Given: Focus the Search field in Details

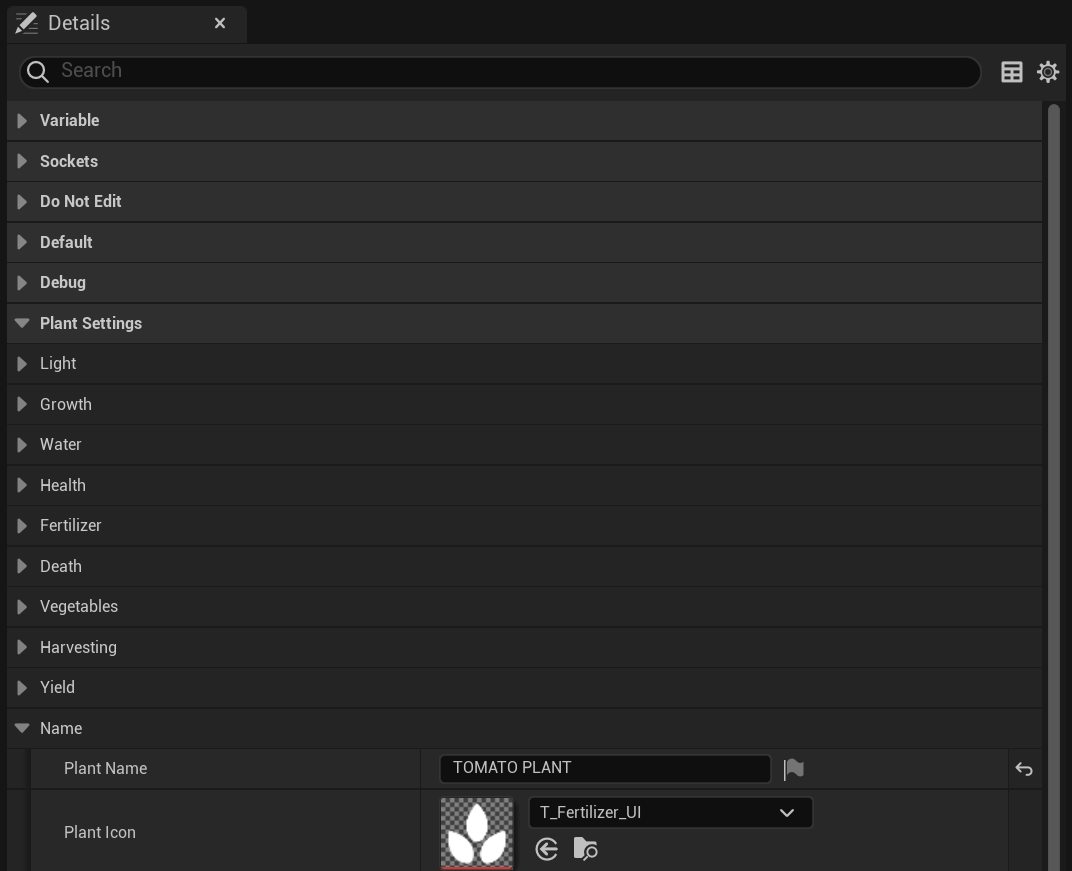Looking at the screenshot, I should click(500, 72).
